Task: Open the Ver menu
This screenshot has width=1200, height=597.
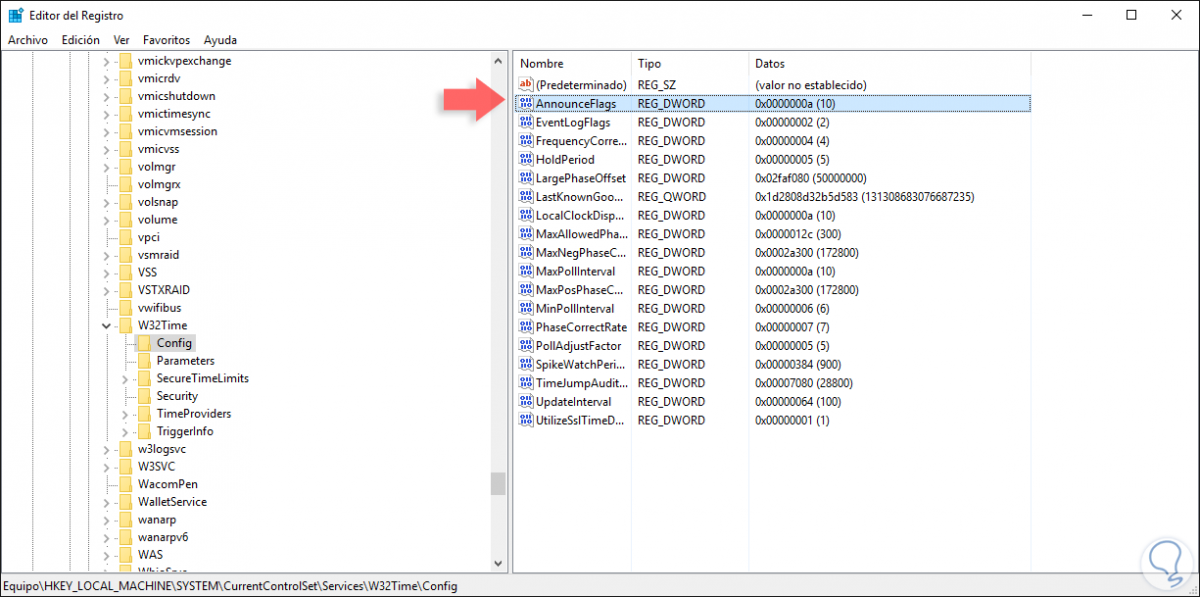Action: pyautogui.click(x=122, y=40)
